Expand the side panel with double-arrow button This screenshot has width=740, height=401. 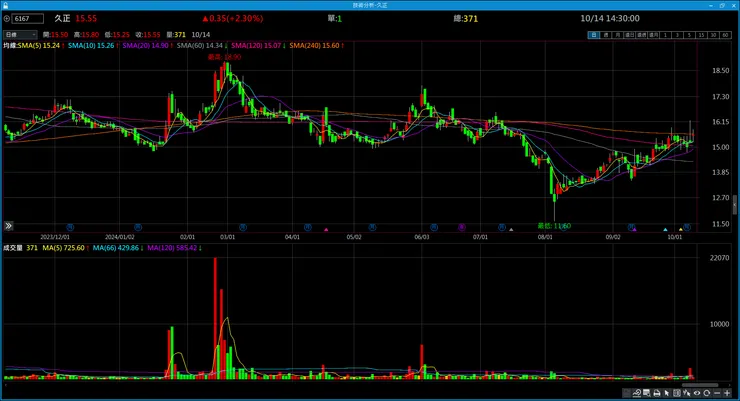pos(8,226)
